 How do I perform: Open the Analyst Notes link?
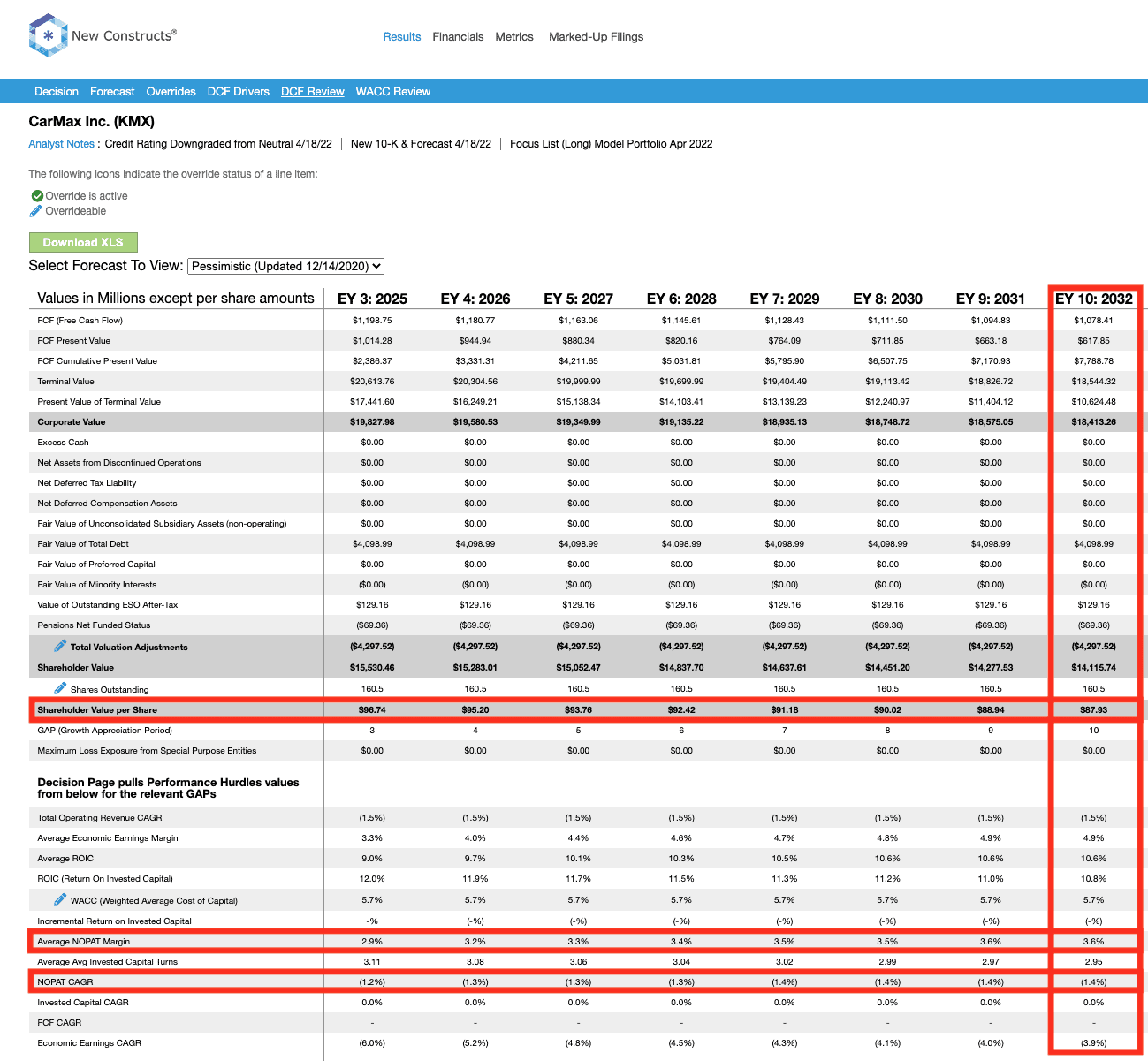pyautogui.click(x=61, y=144)
